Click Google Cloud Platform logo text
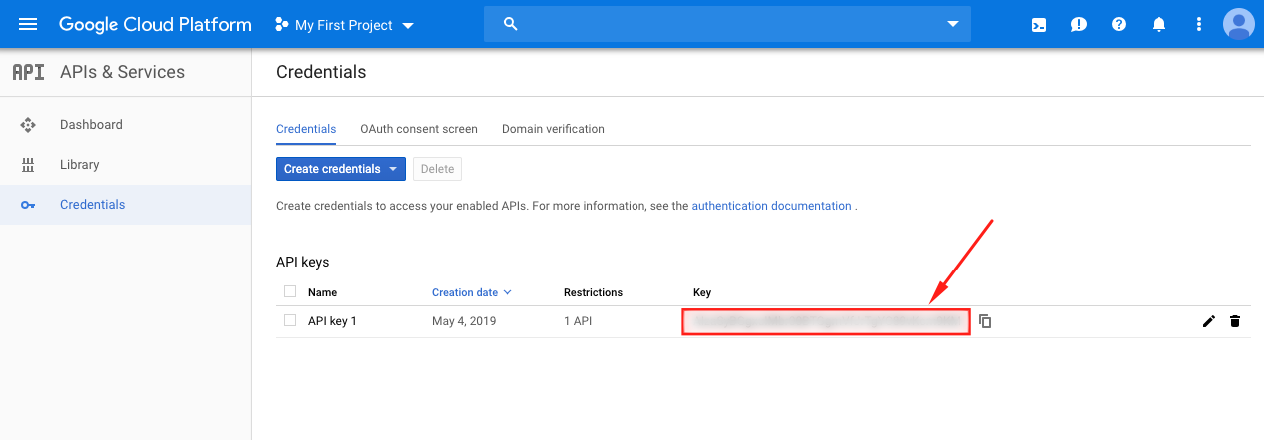 coord(155,25)
